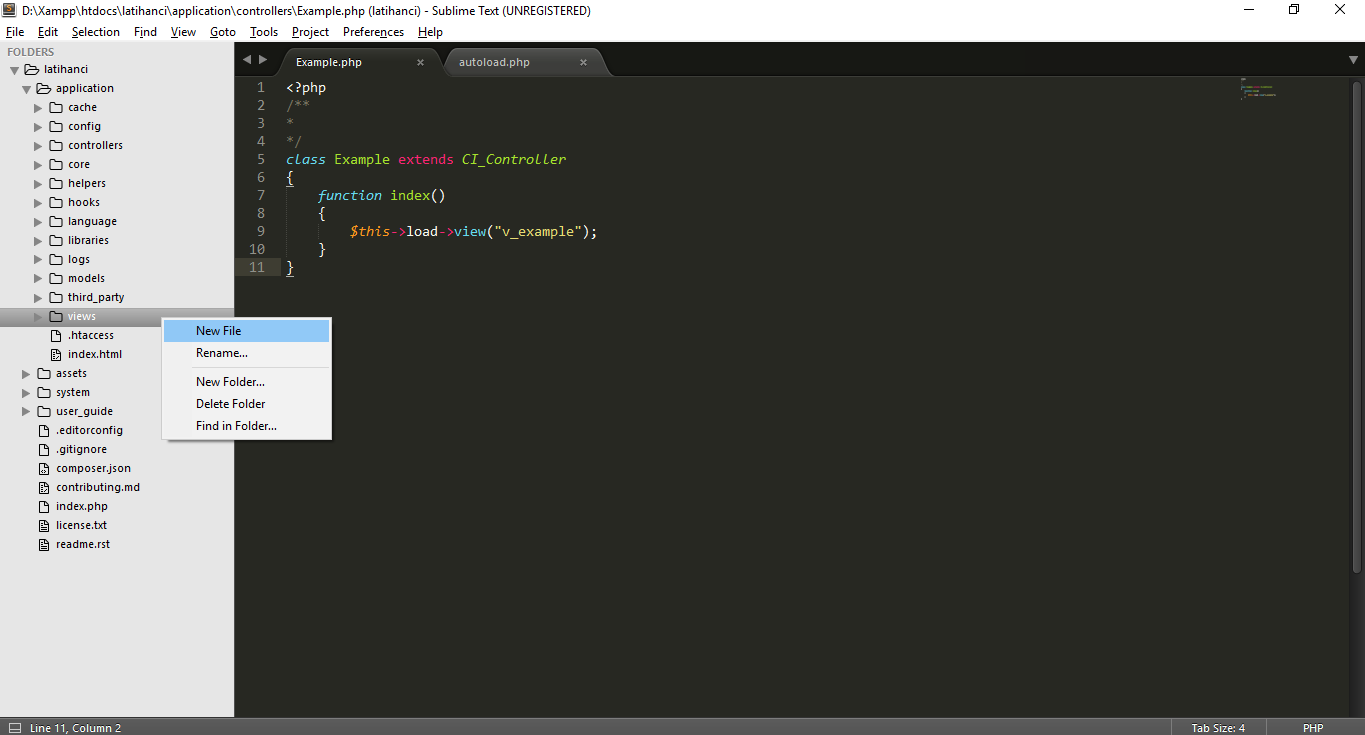Viewport: 1365px width, 735px height.
Task: Expand the assets folder in the sidebar
Action: tap(25, 373)
